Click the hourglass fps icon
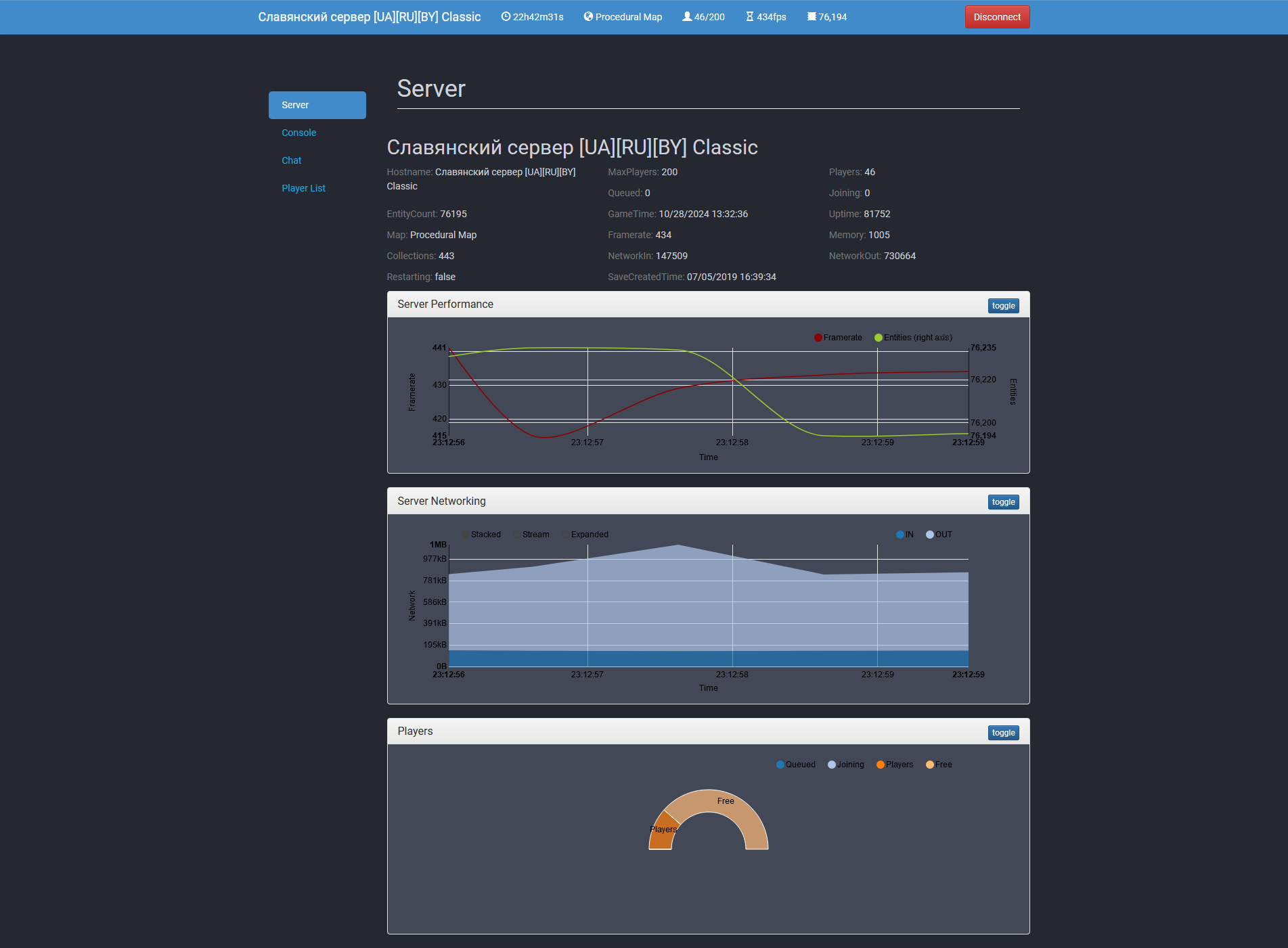The height and width of the screenshot is (948, 1288). (x=750, y=17)
